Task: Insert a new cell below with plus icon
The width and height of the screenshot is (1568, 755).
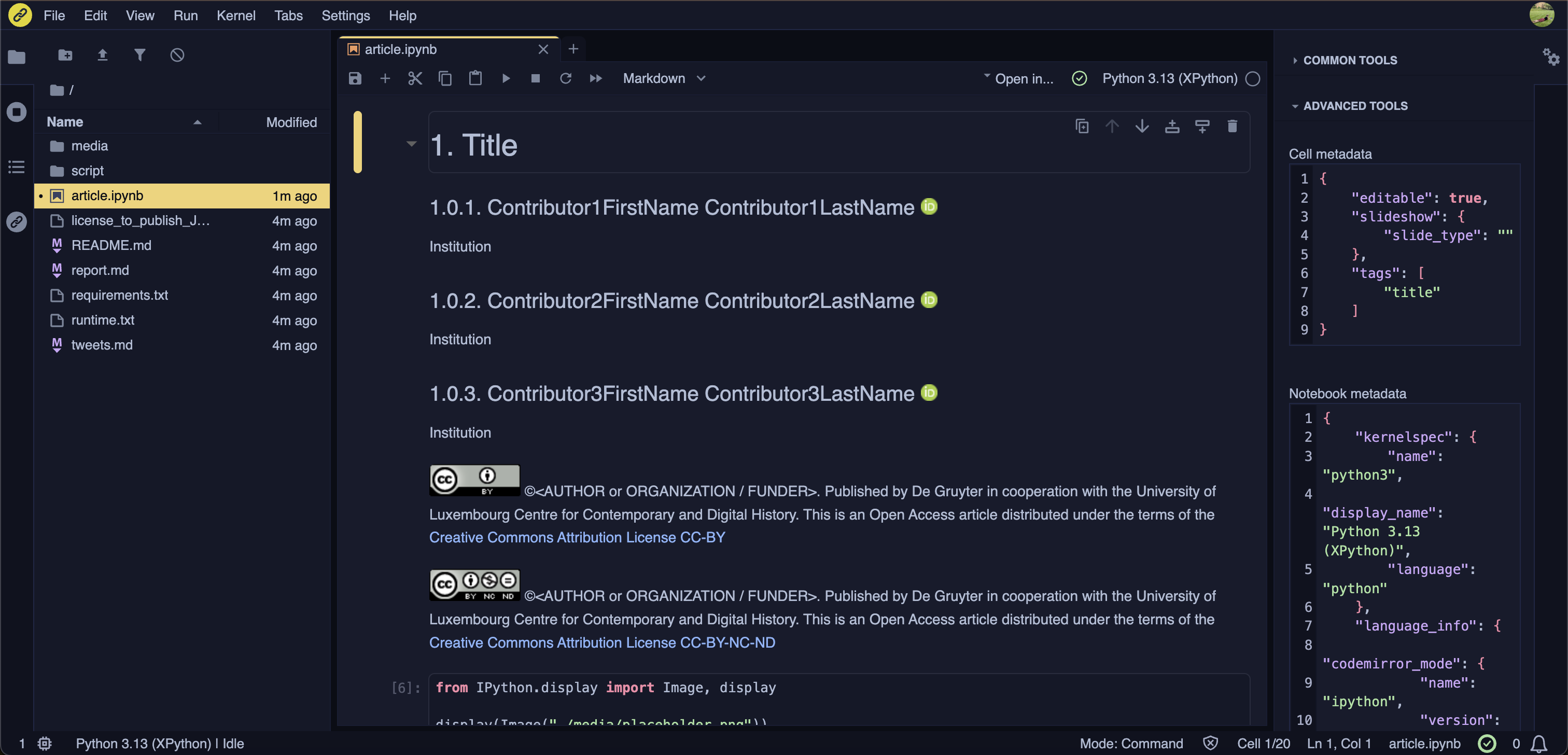Action: point(385,78)
